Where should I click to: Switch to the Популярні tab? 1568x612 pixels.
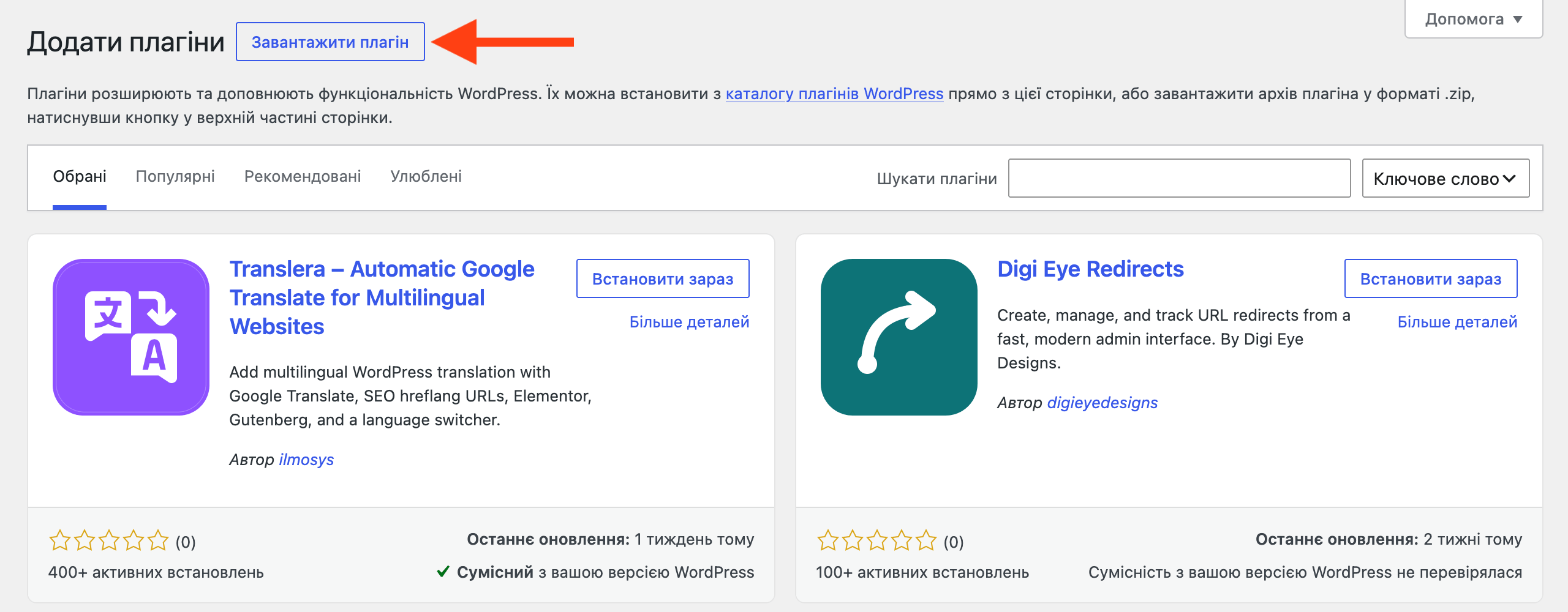(x=175, y=177)
